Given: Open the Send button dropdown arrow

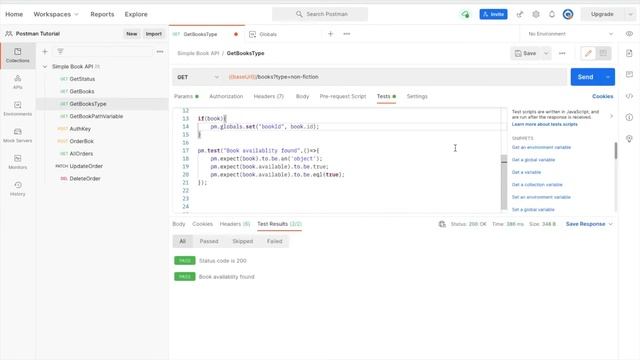Looking at the screenshot, I should pos(608,77).
